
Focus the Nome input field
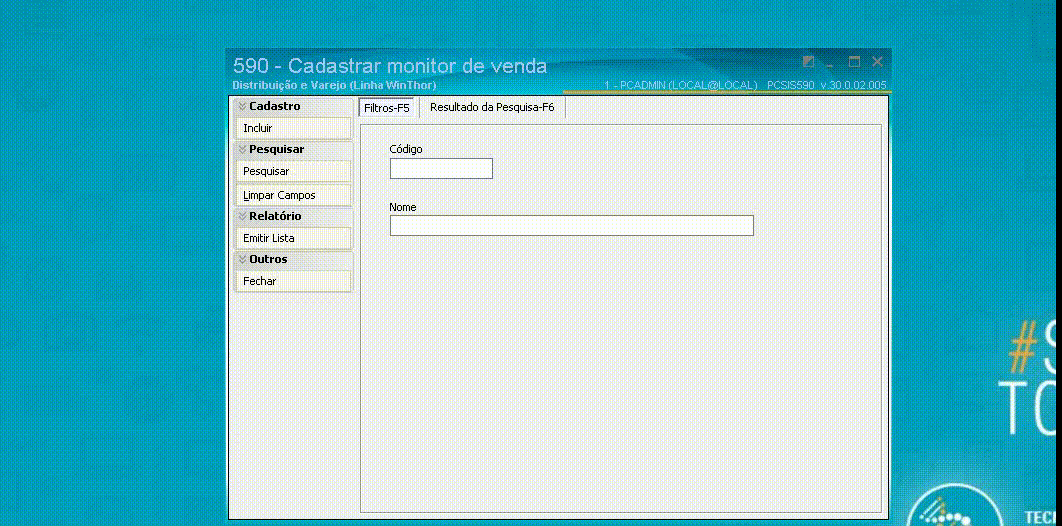click(572, 225)
